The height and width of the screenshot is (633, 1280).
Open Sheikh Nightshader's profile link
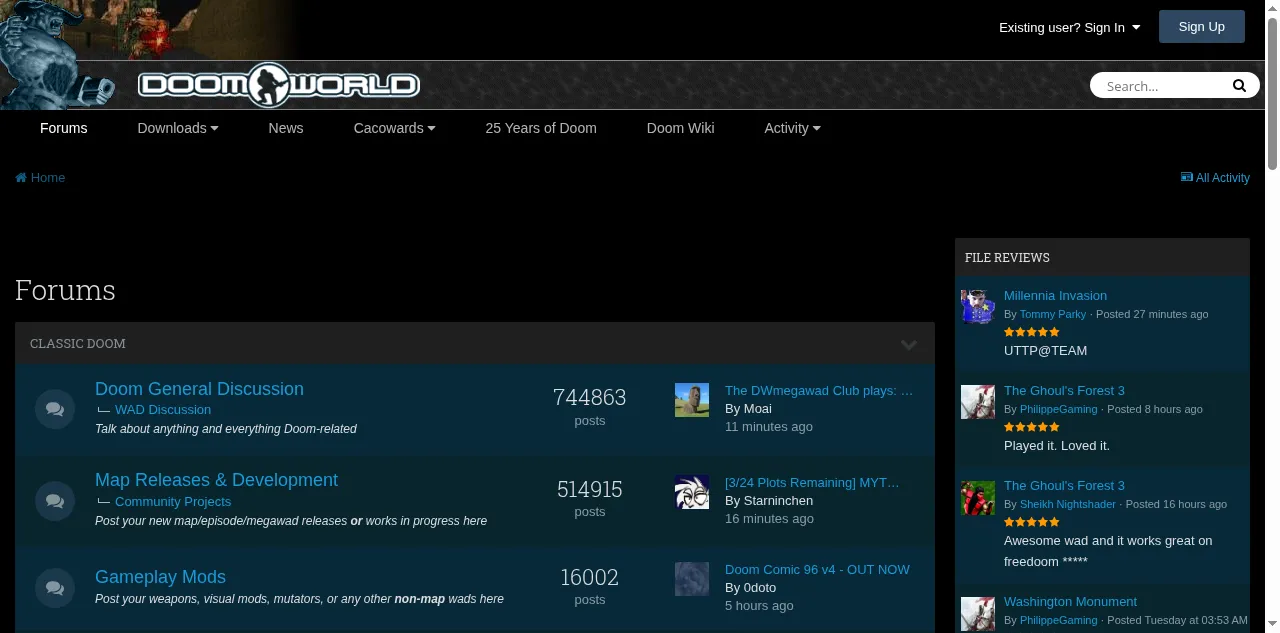click(x=1068, y=504)
